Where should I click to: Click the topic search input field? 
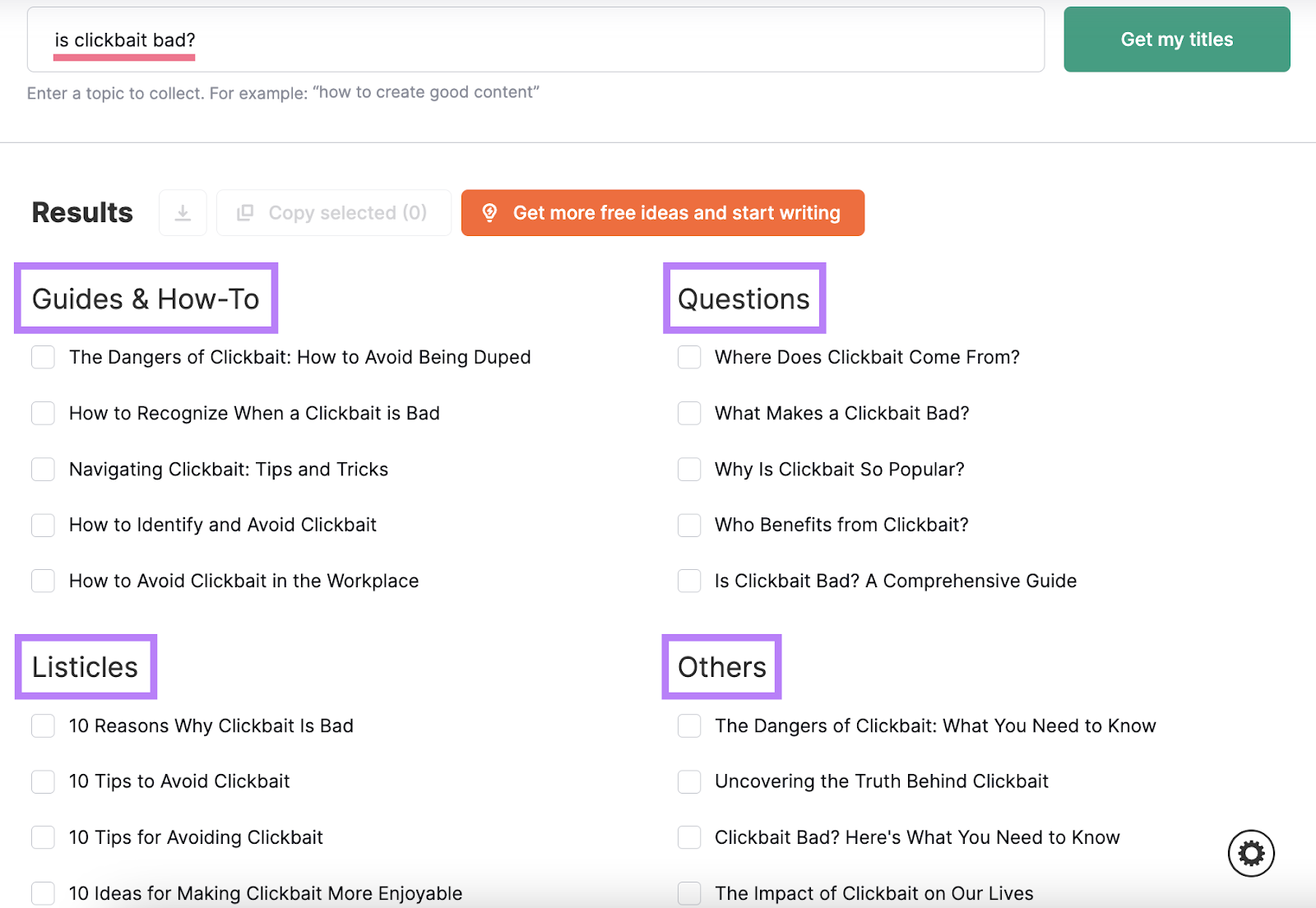[535, 39]
